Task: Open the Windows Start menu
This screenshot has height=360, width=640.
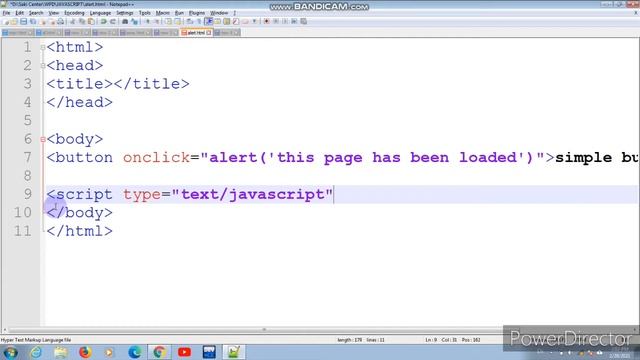Action: pos(10,352)
